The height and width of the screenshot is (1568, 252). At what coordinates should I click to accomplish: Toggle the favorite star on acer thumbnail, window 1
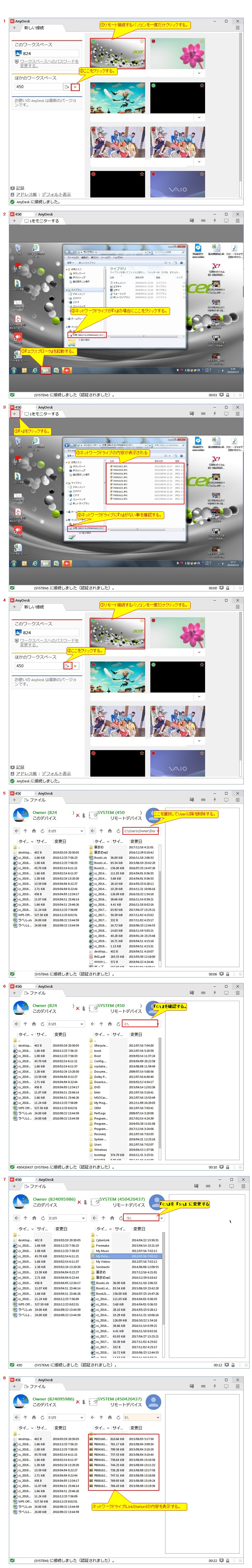142,41
